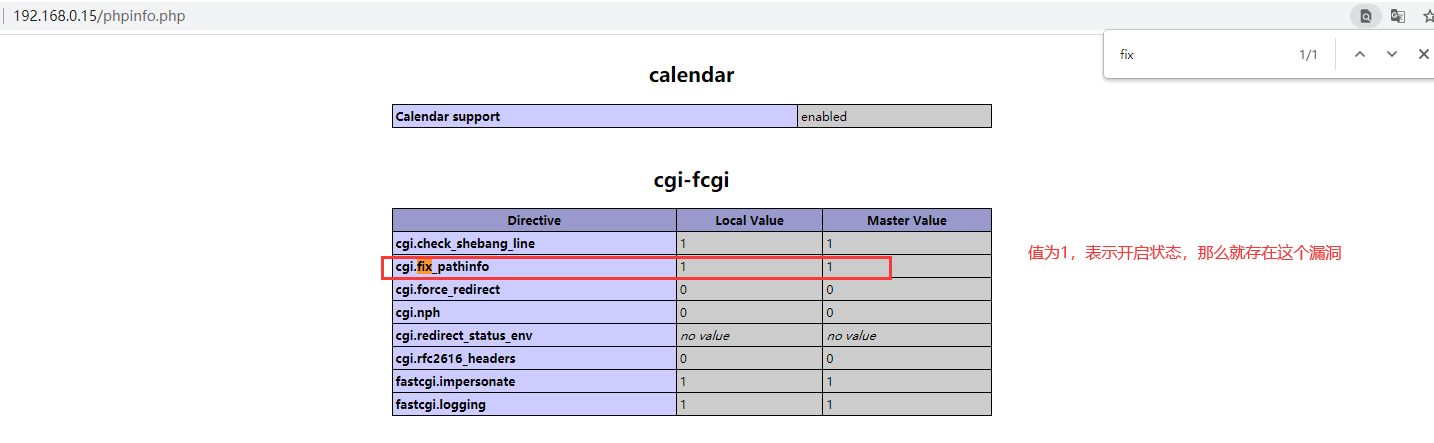Select the cgi.fix_pathinfo directive name
Screen dimensions: 1434x443
click(x=442, y=267)
